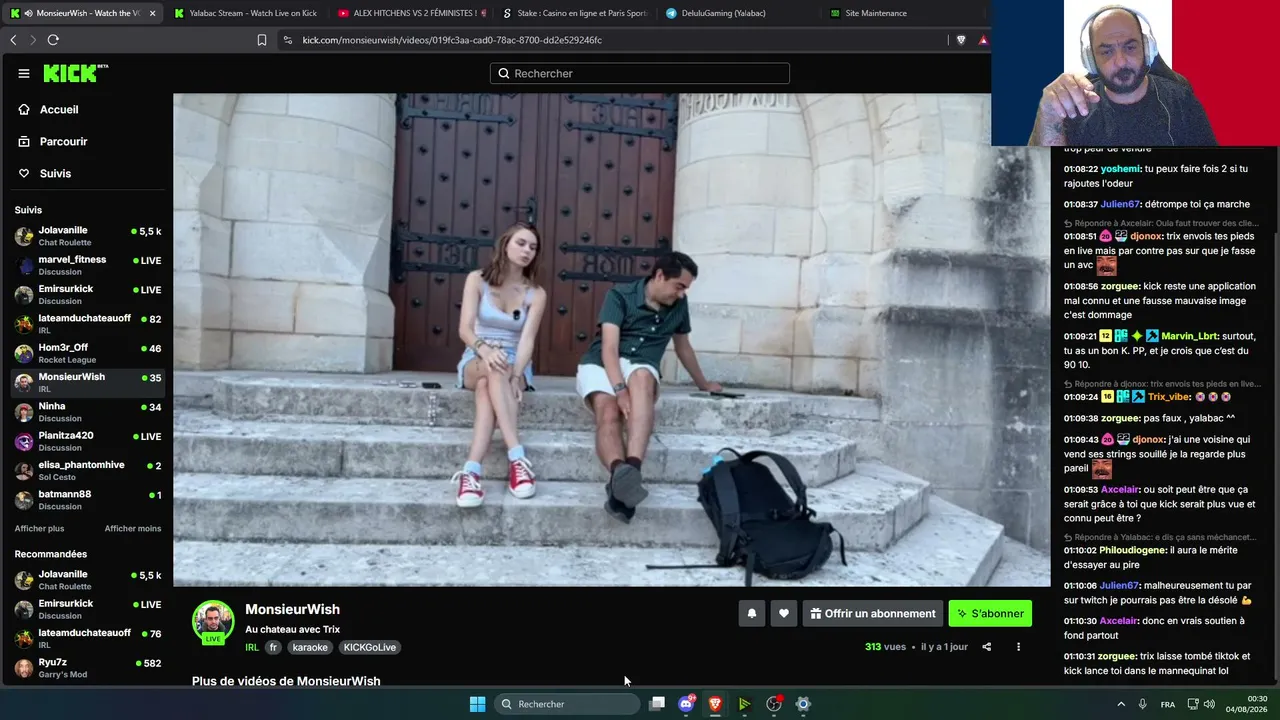Image resolution: width=1280 pixels, height=720 pixels.
Task: Expand followed list with Afficher plus
Action: click(39, 529)
